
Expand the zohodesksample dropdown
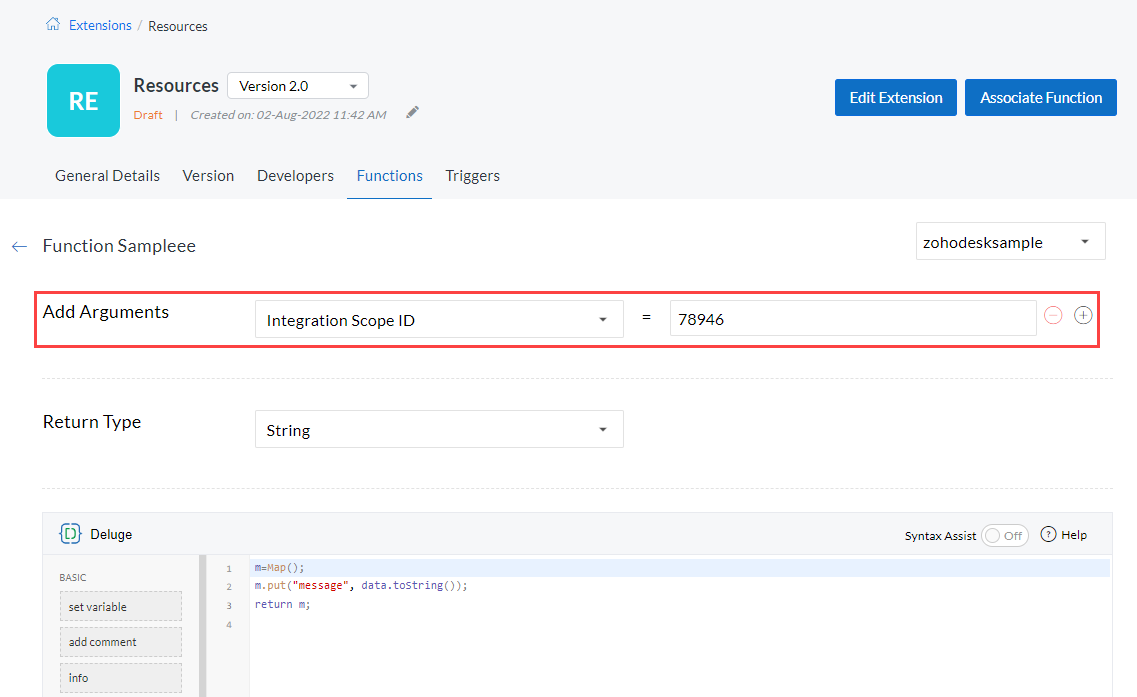click(x=1010, y=242)
